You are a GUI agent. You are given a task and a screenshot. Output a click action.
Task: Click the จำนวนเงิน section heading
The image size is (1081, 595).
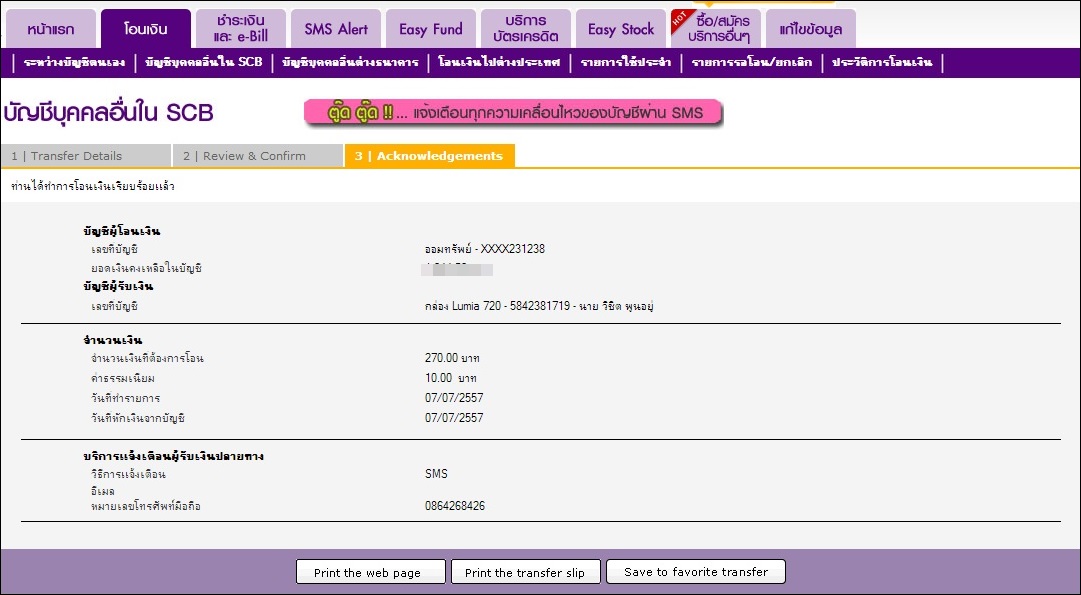[112, 340]
